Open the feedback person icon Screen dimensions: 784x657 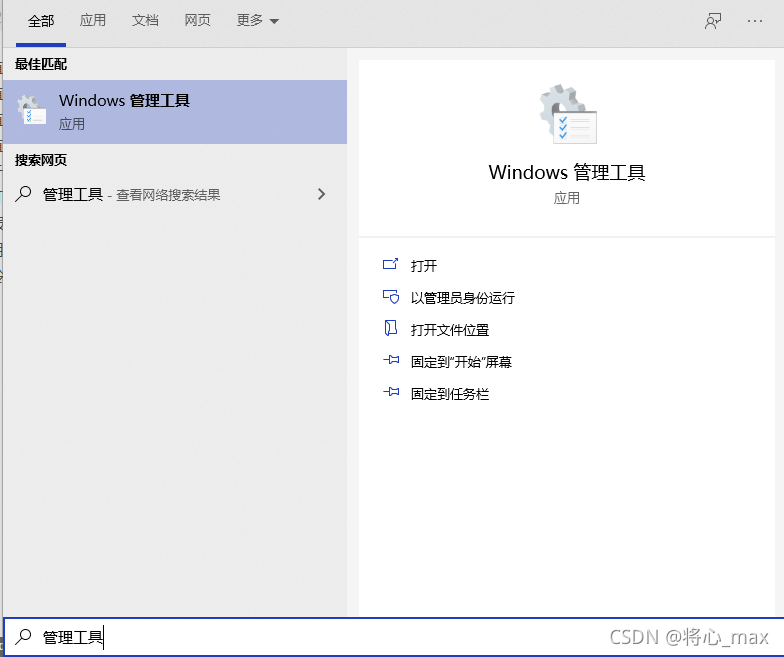point(713,21)
